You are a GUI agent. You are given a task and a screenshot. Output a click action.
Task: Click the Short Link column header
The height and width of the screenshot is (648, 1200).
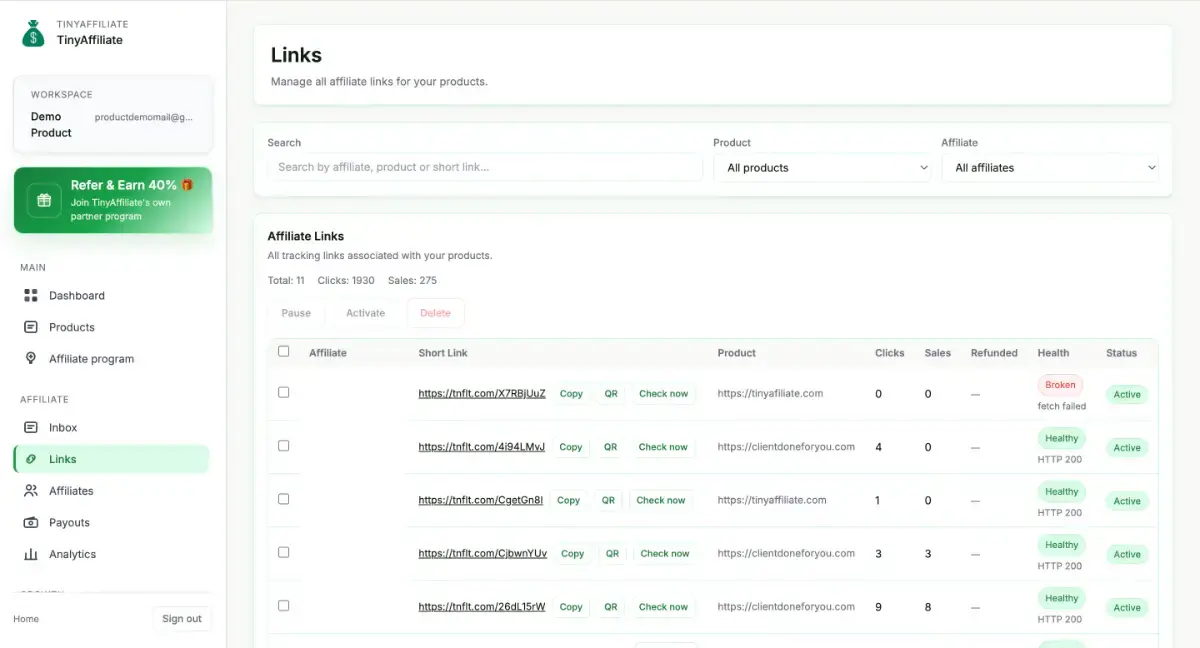[443, 353]
